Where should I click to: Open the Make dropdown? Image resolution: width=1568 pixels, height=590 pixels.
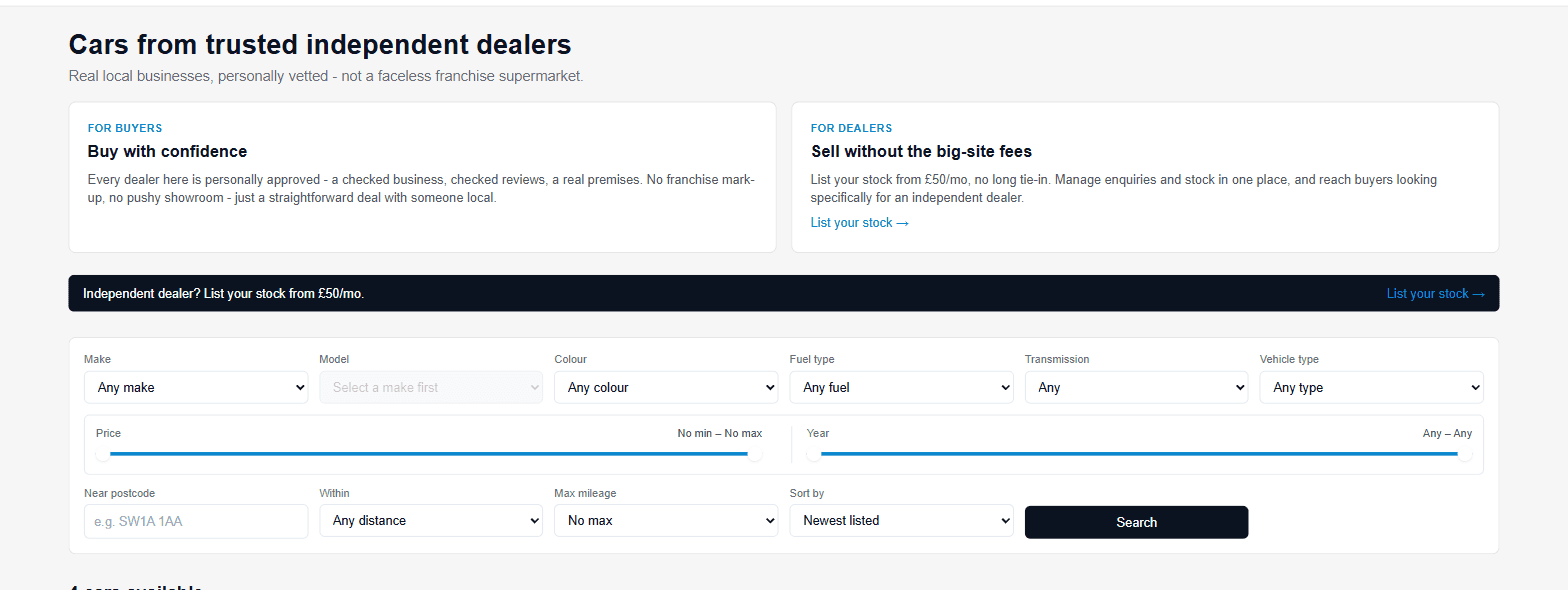pyautogui.click(x=196, y=387)
